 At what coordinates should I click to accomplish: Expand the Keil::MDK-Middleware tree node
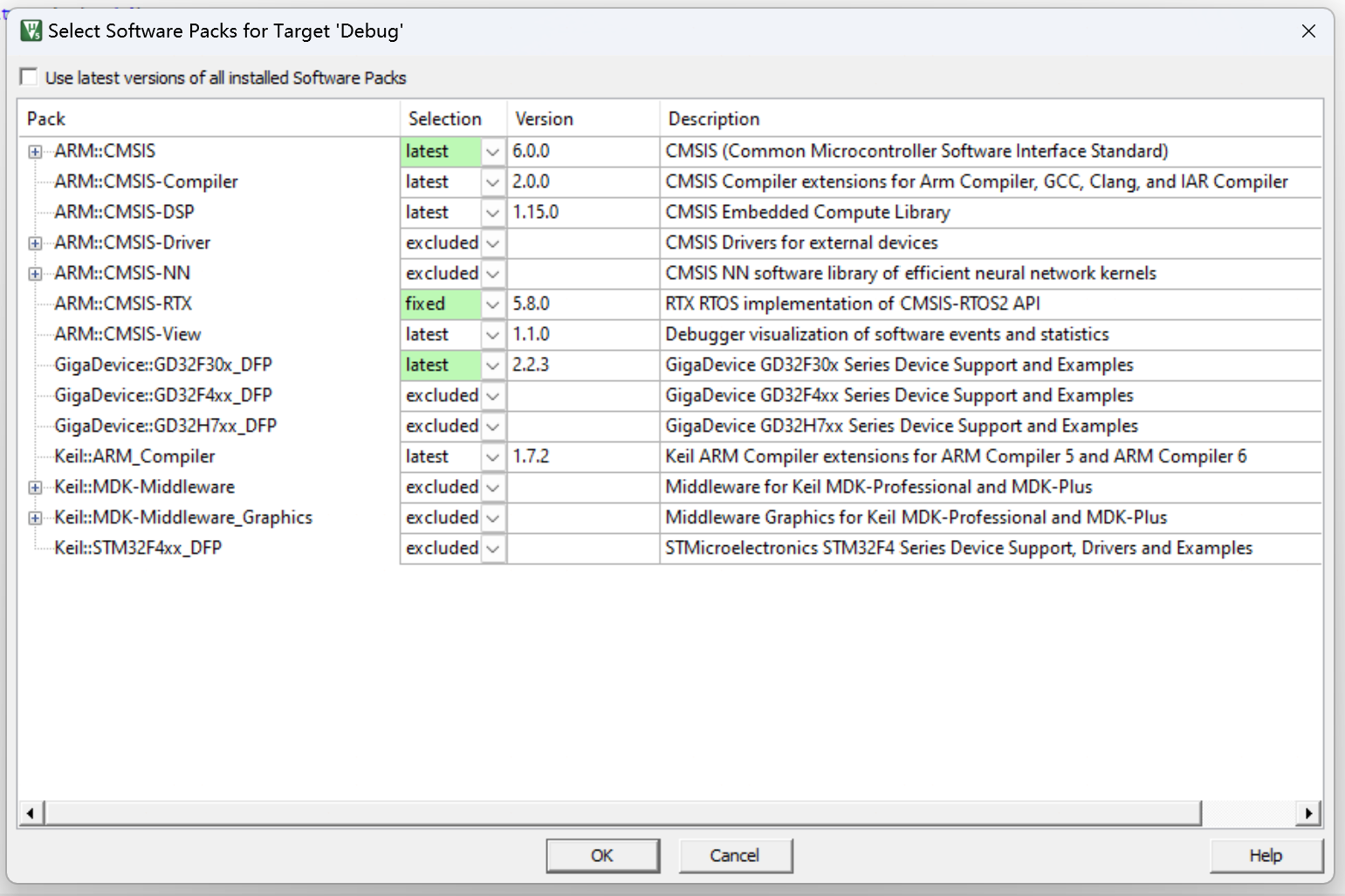click(x=35, y=488)
